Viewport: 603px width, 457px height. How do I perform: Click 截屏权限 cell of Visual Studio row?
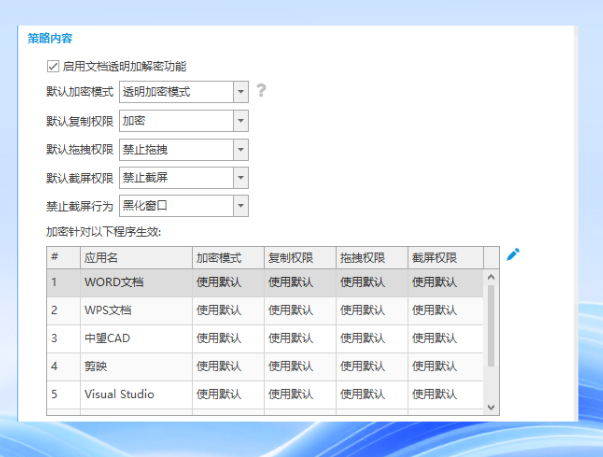click(446, 394)
